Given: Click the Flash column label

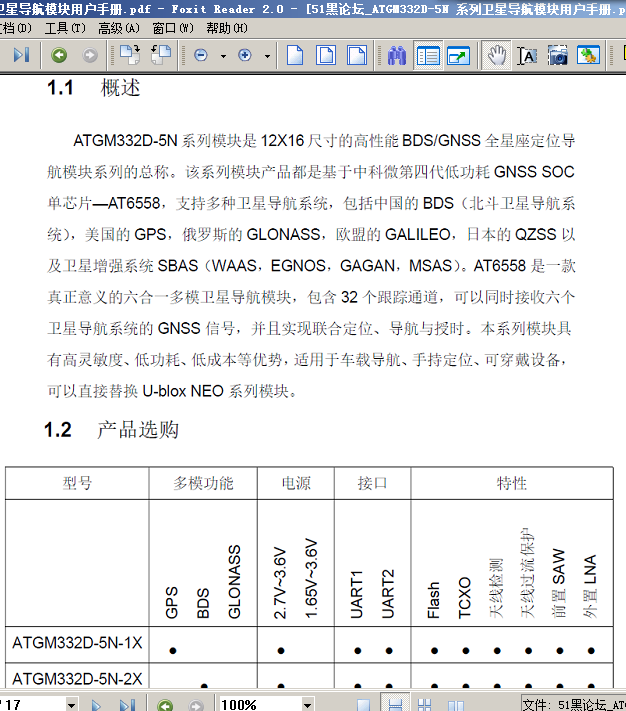Looking at the screenshot, I should point(433,600).
